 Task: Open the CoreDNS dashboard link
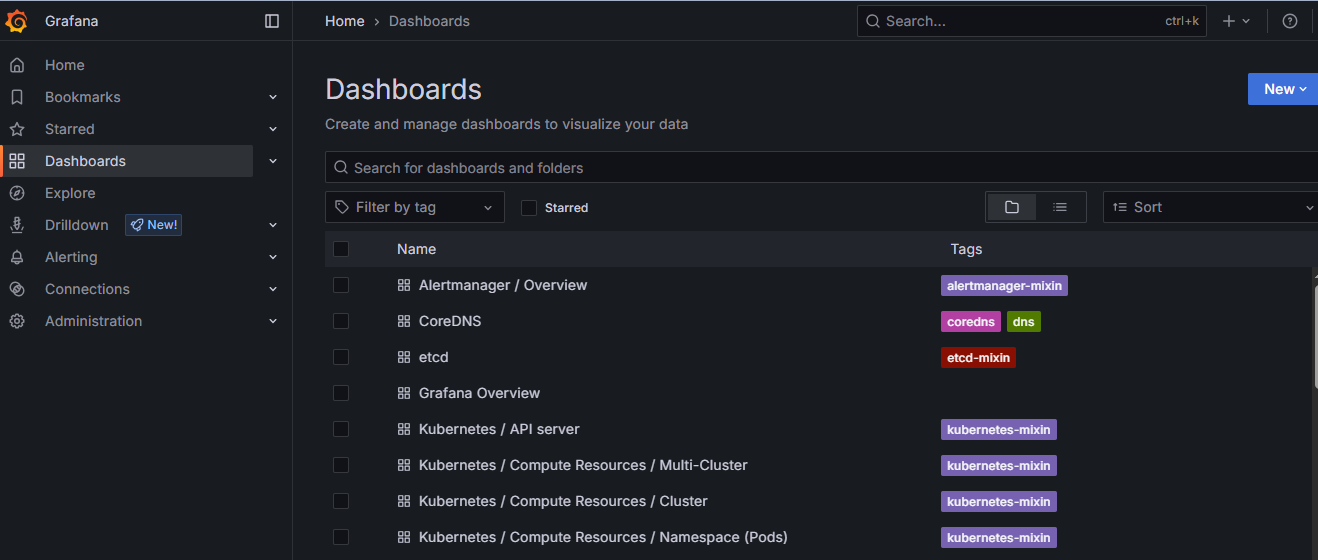coord(450,321)
